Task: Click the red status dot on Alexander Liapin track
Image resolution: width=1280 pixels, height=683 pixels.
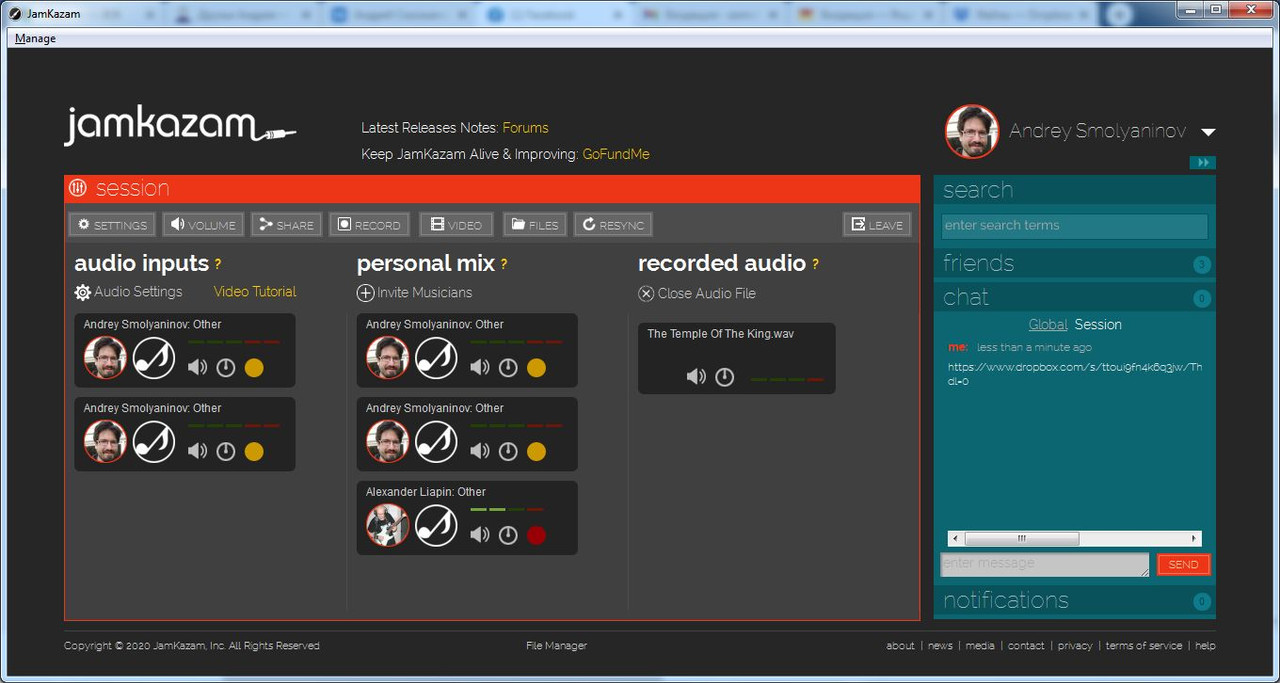Action: [x=537, y=535]
